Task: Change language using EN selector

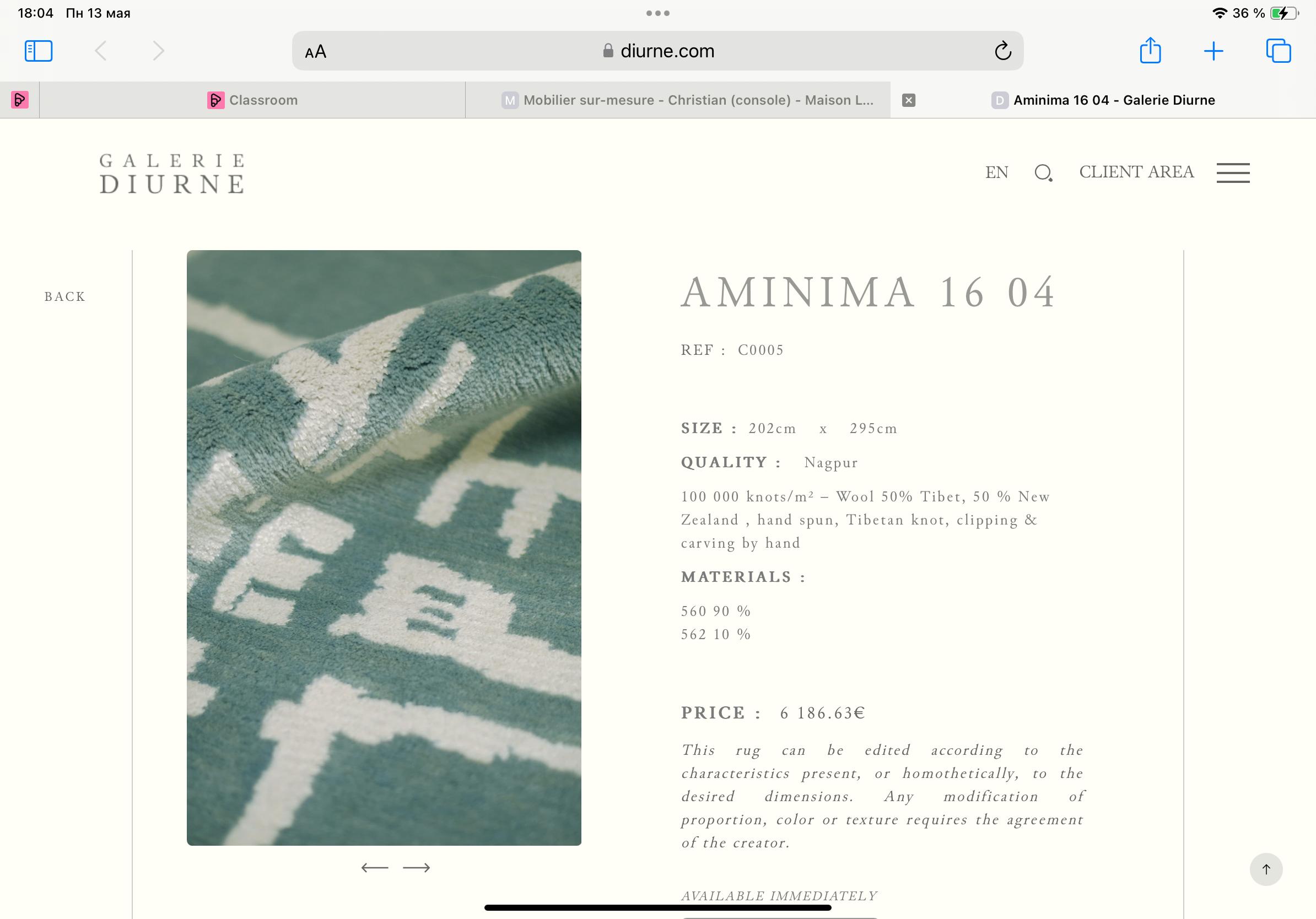Action: [996, 172]
